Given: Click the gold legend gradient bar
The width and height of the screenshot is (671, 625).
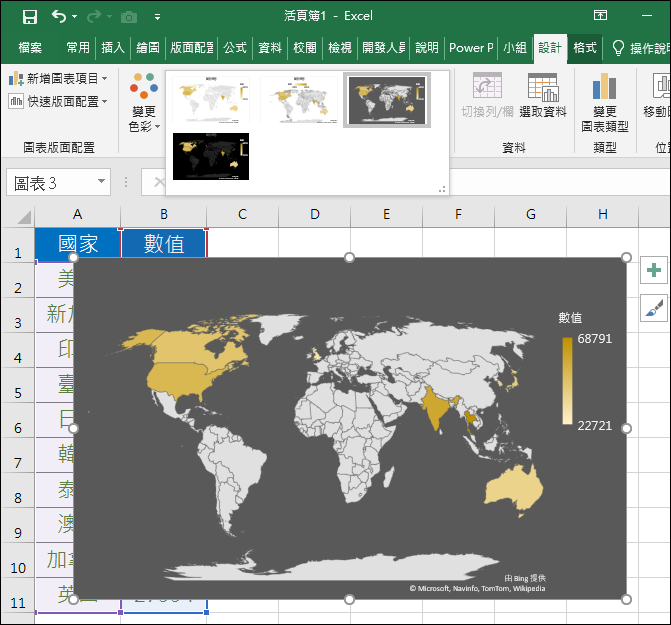Looking at the screenshot, I should pos(567,381).
